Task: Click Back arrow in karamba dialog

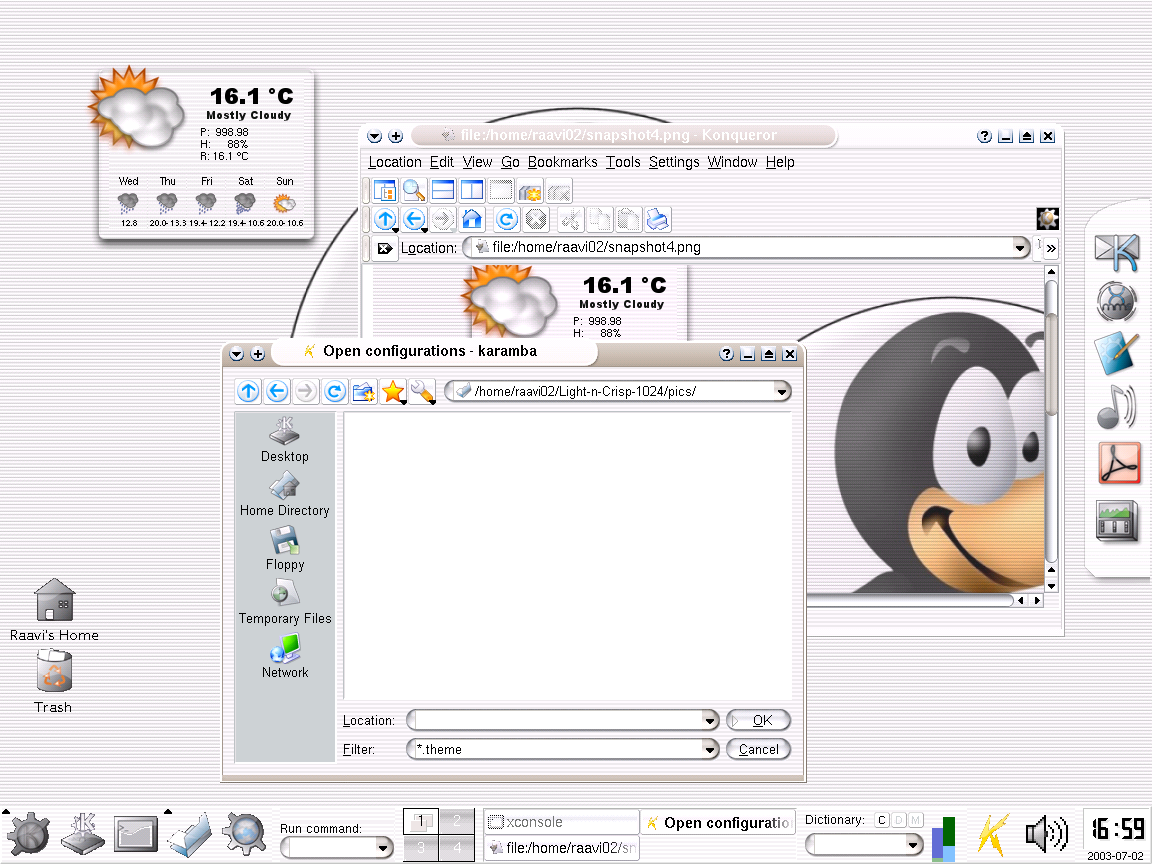Action: coord(277,392)
